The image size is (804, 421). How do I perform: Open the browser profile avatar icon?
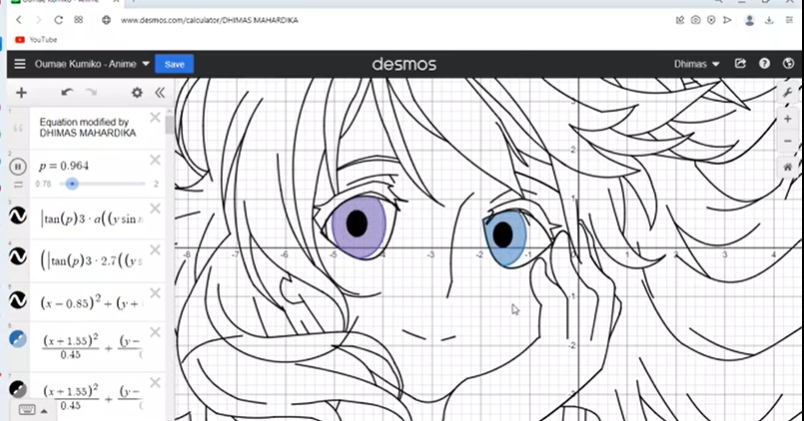pos(749,20)
